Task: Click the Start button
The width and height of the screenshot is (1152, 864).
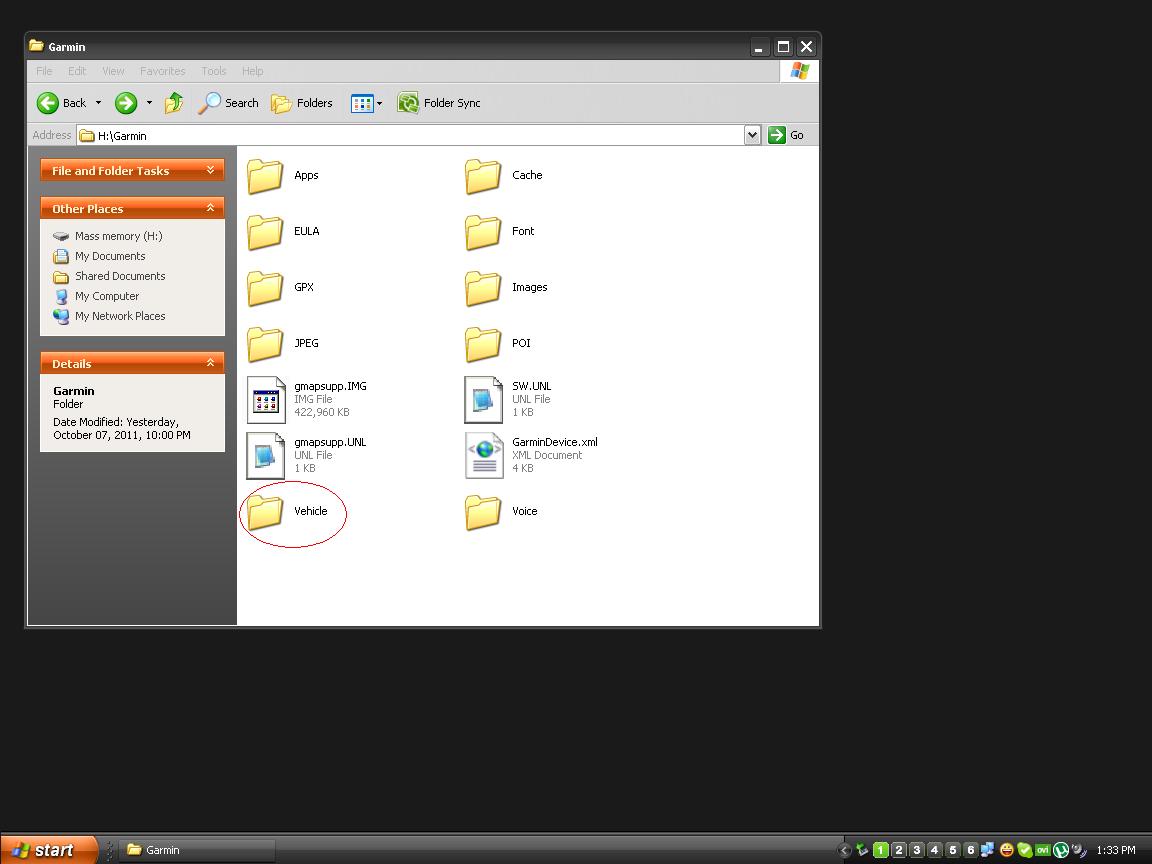Action: click(48, 850)
